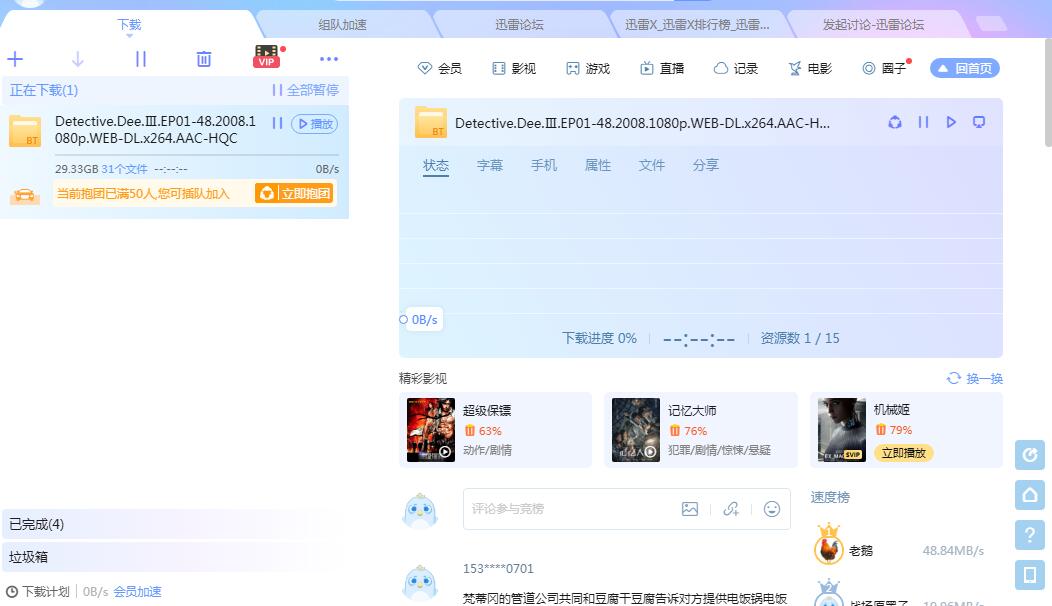Open the help question mark icon on right edge
This screenshot has width=1052, height=606.
pos(1029,535)
